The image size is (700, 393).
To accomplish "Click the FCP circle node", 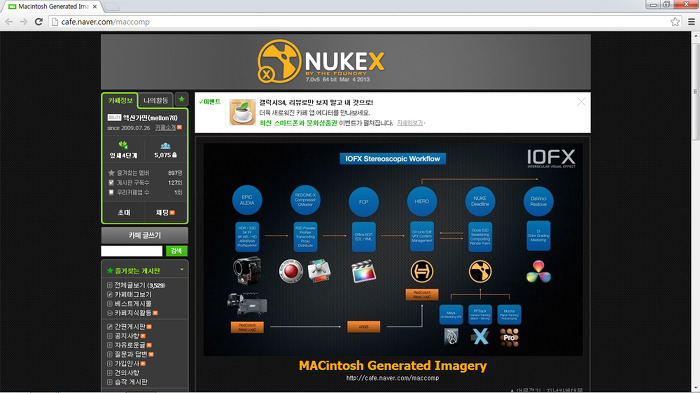I will click(363, 202).
